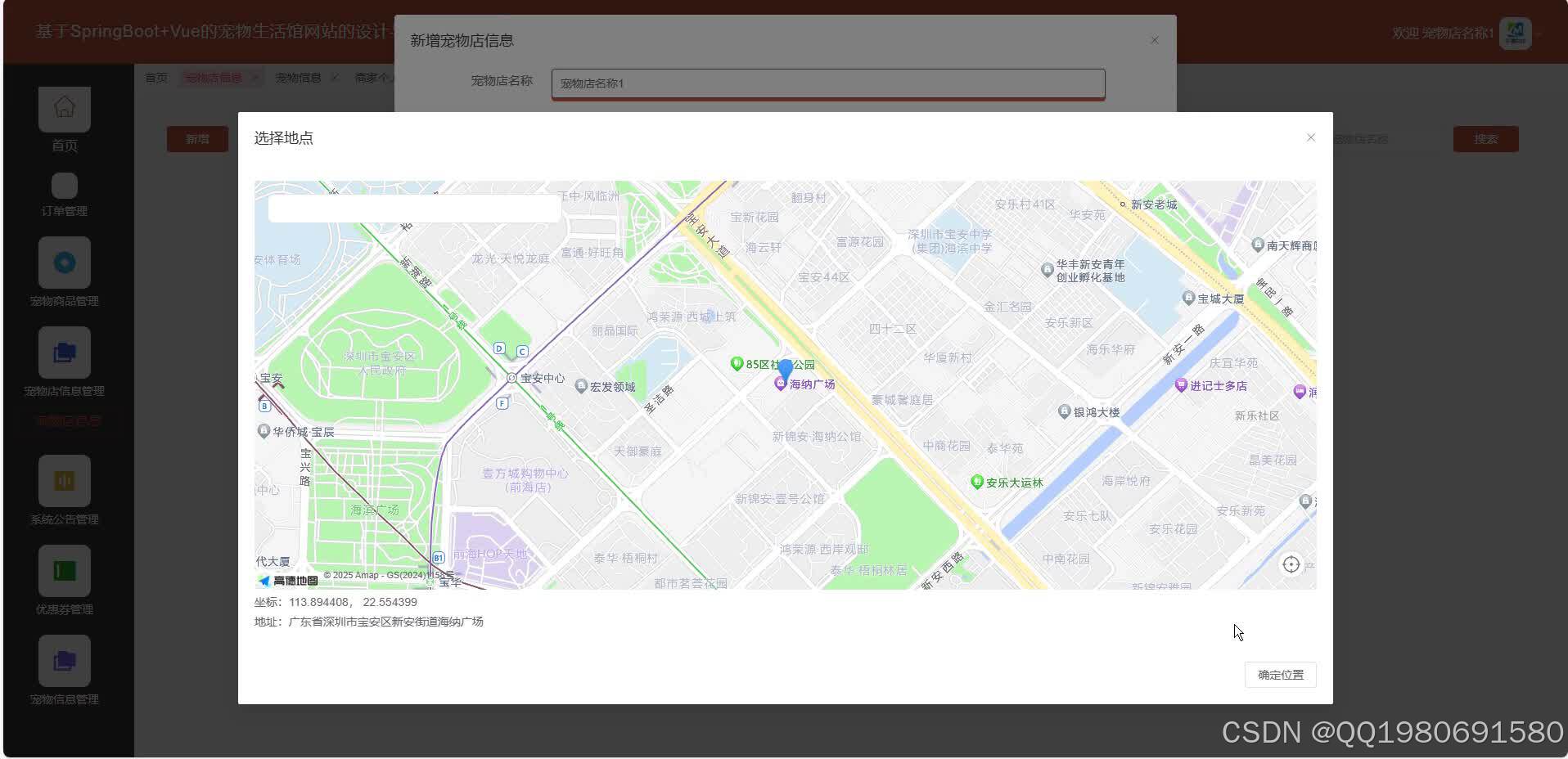Open 订单管理 sidebar icon
Viewport: 1568px width, 759px height.
(65, 186)
